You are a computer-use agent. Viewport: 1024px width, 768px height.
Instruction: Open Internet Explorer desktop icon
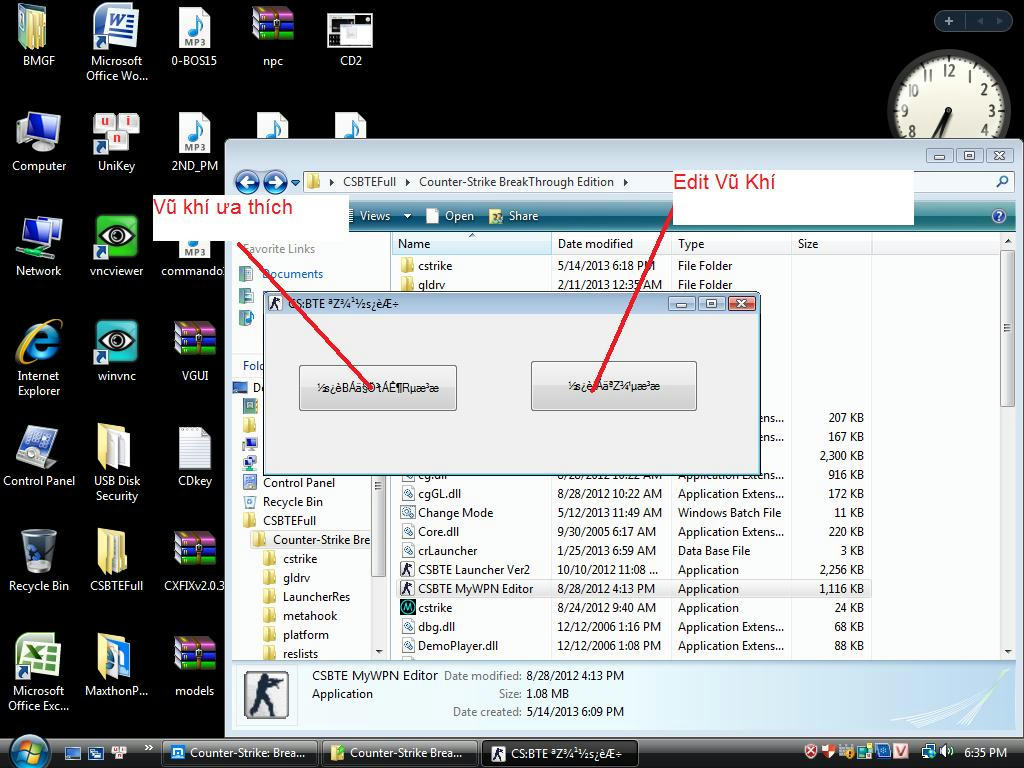point(39,358)
